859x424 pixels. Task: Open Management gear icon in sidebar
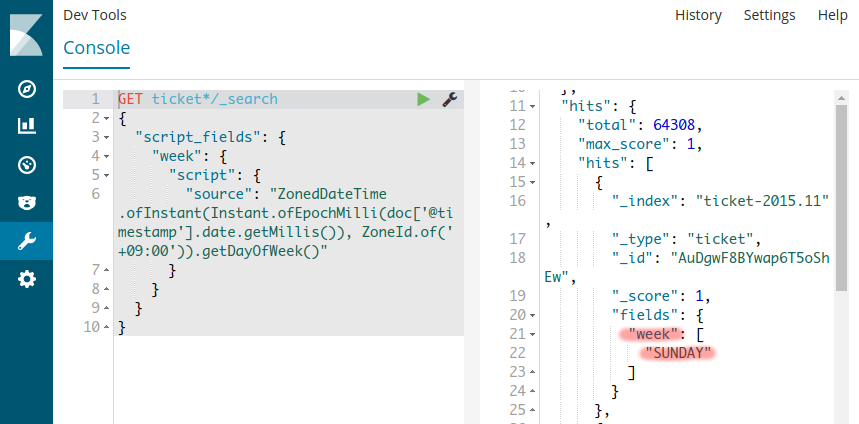point(27,279)
